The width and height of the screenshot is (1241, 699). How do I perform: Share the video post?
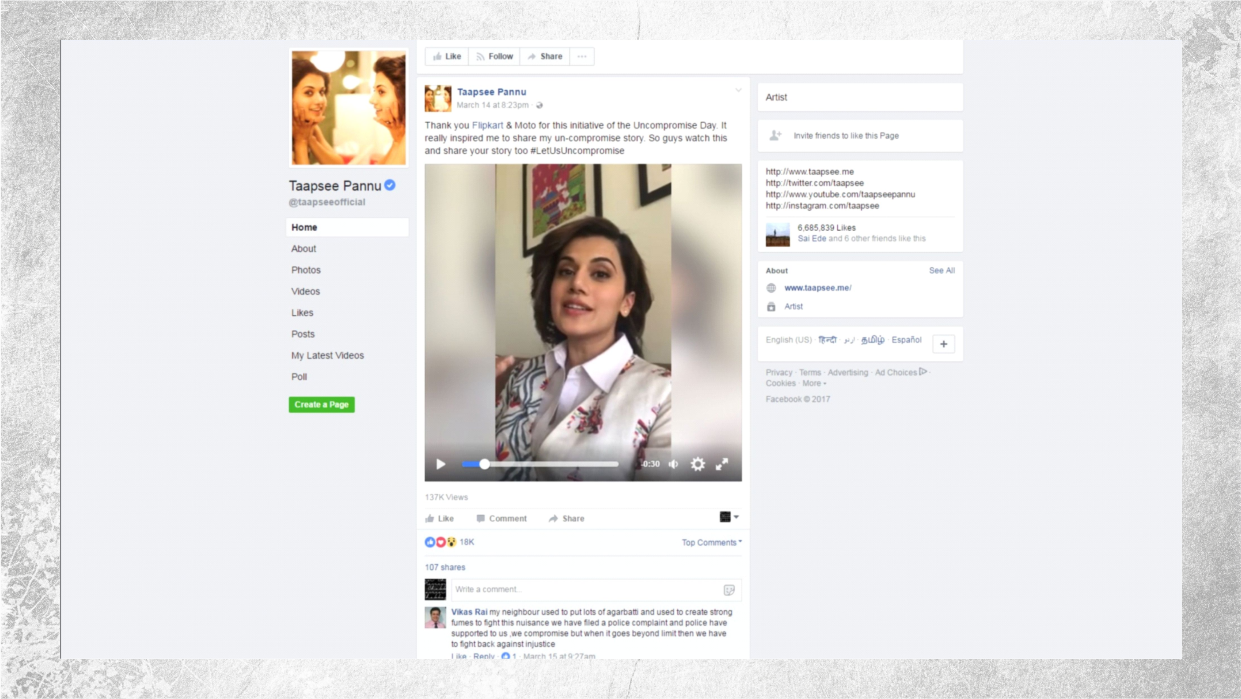coord(566,519)
